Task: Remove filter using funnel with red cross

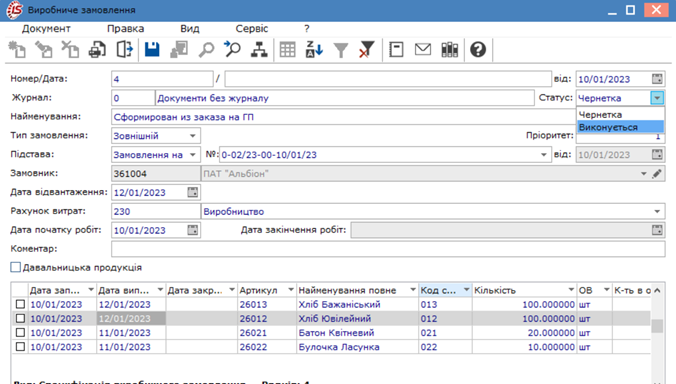Action: pyautogui.click(x=366, y=50)
